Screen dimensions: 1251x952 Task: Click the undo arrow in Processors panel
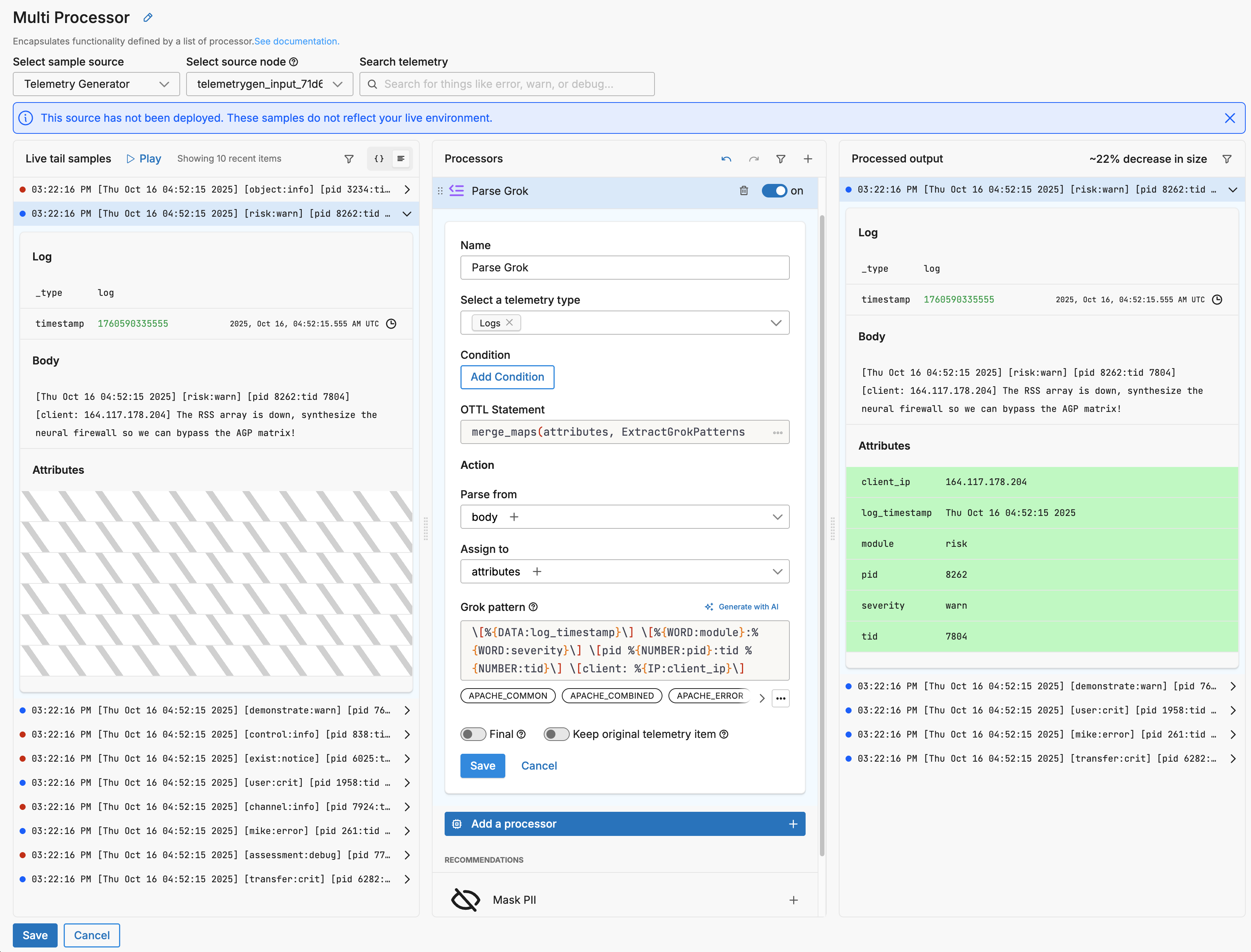tap(726, 159)
